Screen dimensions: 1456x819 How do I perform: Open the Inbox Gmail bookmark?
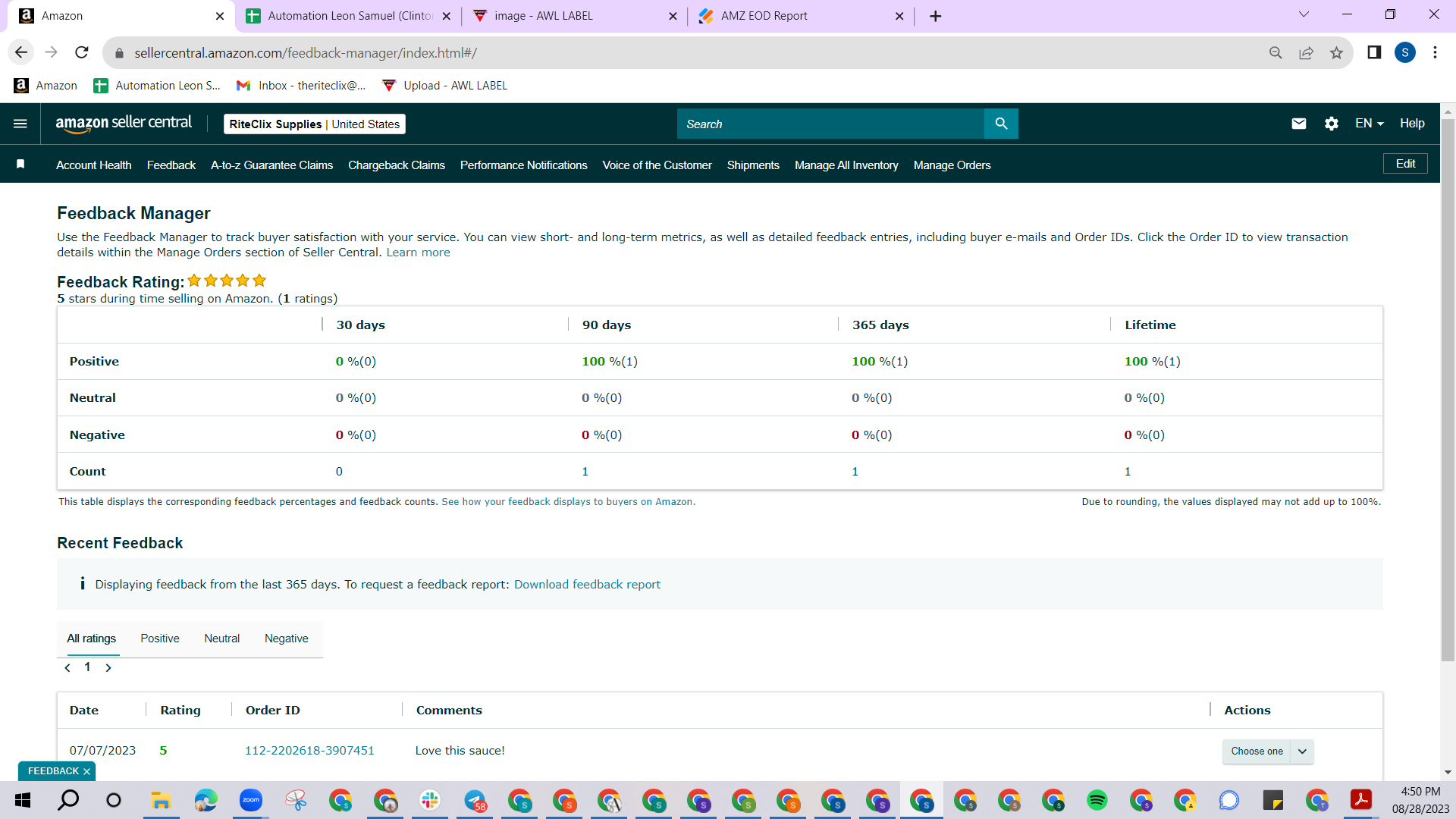[301, 86]
